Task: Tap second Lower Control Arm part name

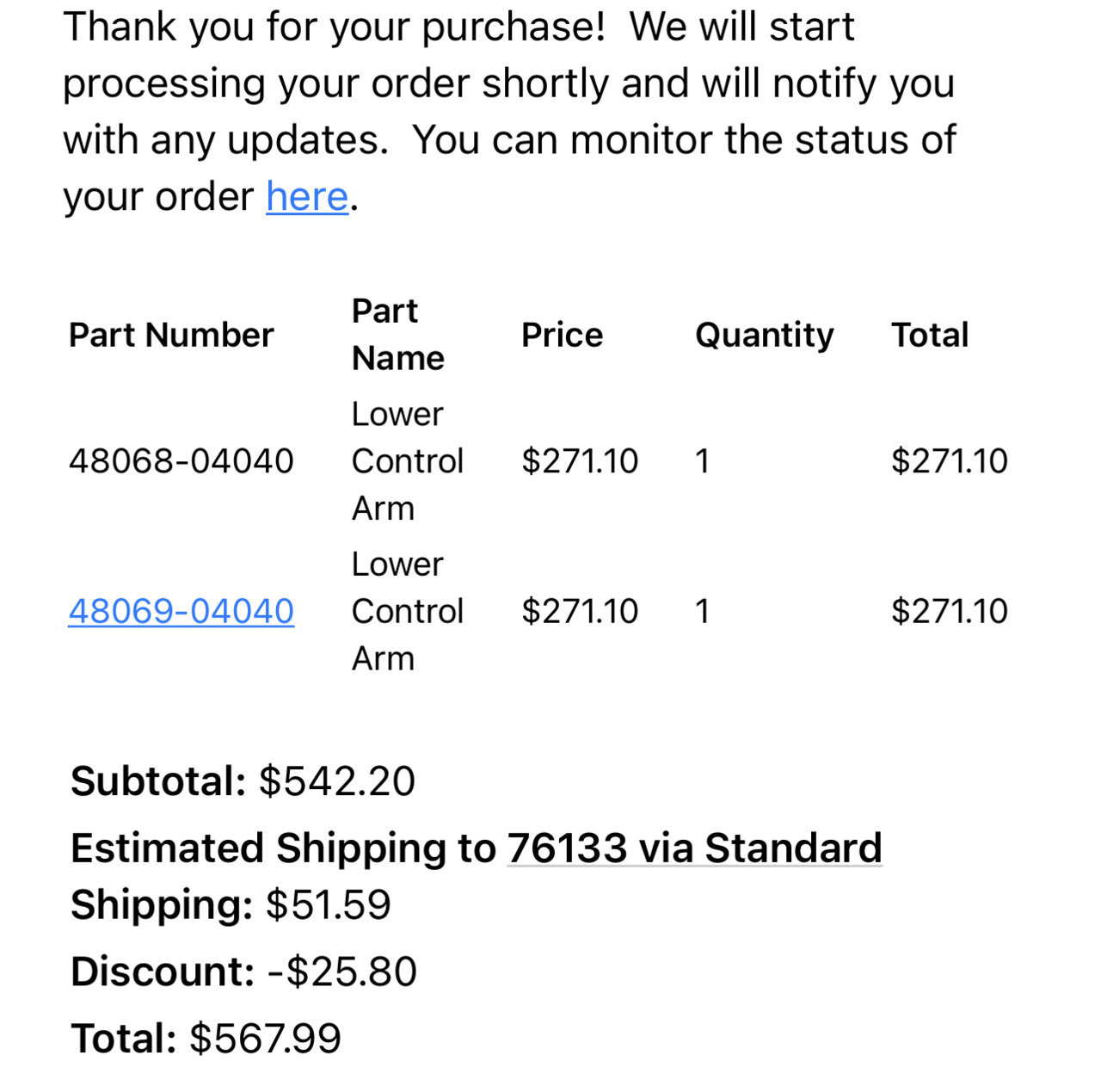Action: 408,611
